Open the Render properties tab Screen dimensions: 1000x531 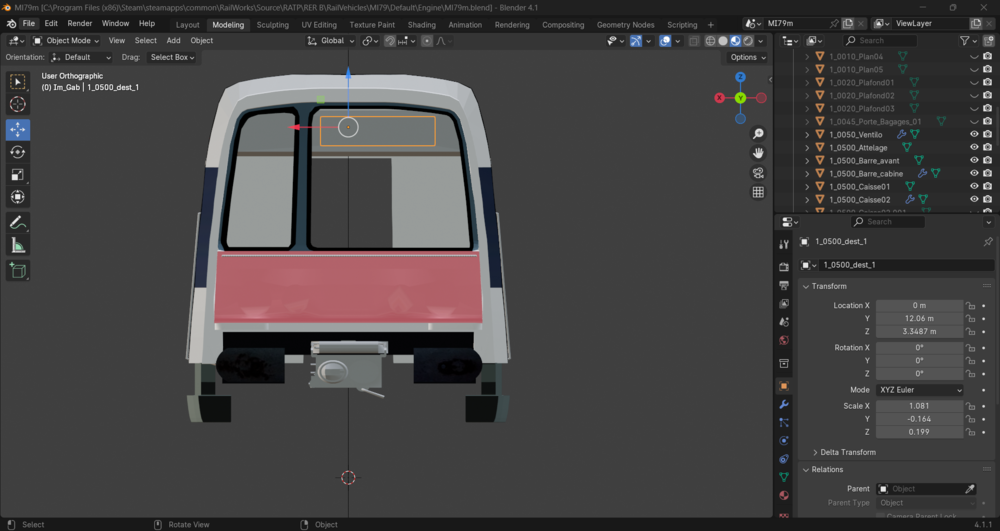(x=784, y=266)
